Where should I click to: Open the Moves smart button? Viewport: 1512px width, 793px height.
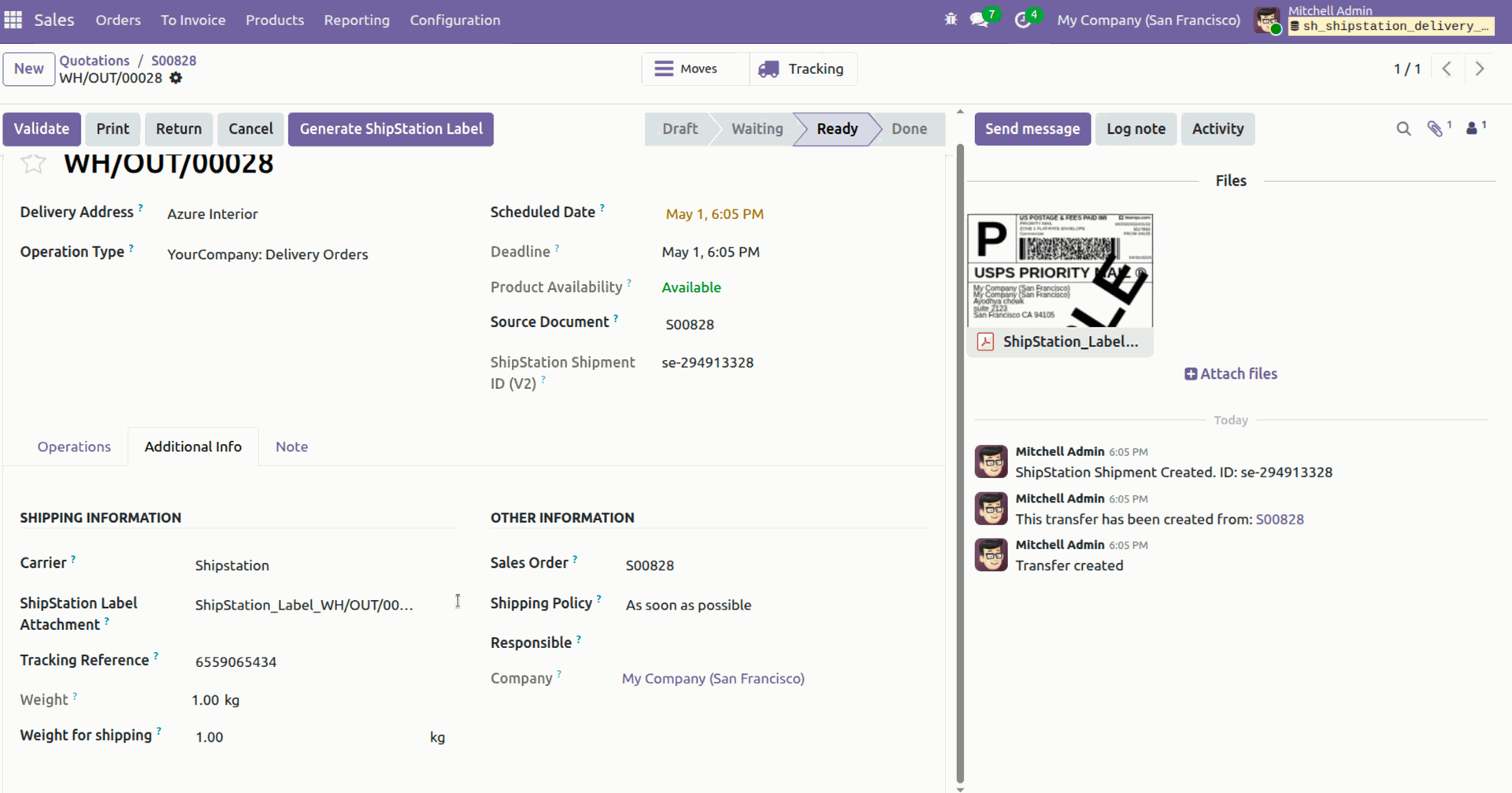coord(696,69)
